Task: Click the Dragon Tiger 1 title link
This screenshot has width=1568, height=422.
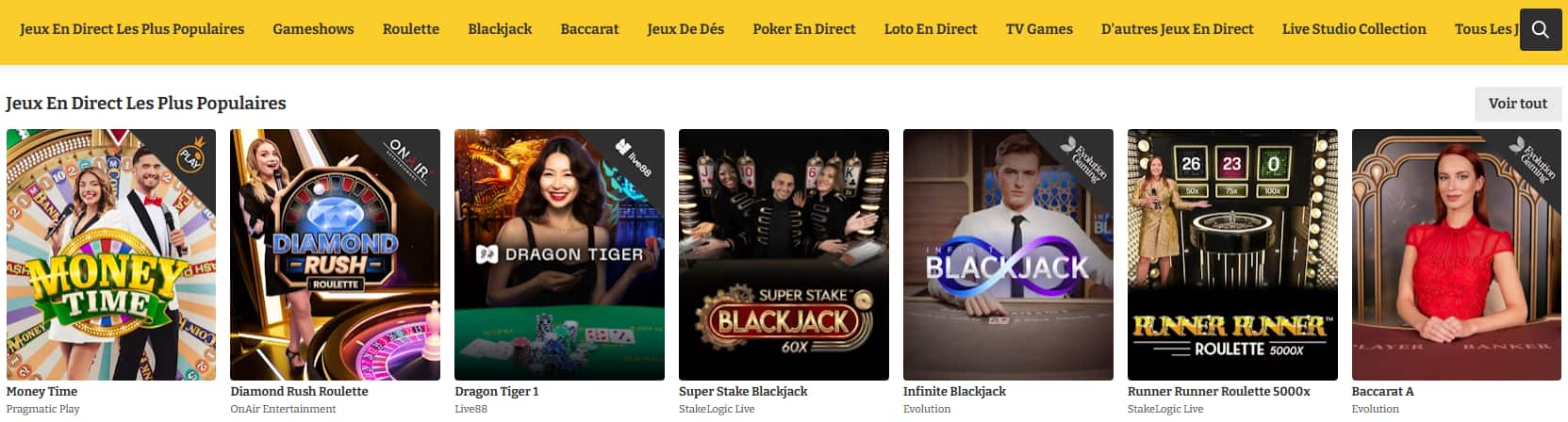Action: pos(497,391)
